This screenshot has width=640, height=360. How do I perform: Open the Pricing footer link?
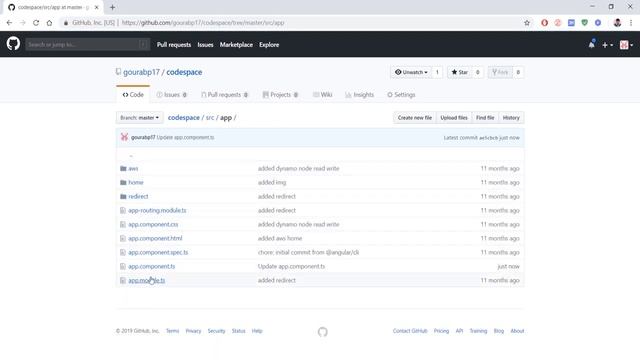(441, 331)
